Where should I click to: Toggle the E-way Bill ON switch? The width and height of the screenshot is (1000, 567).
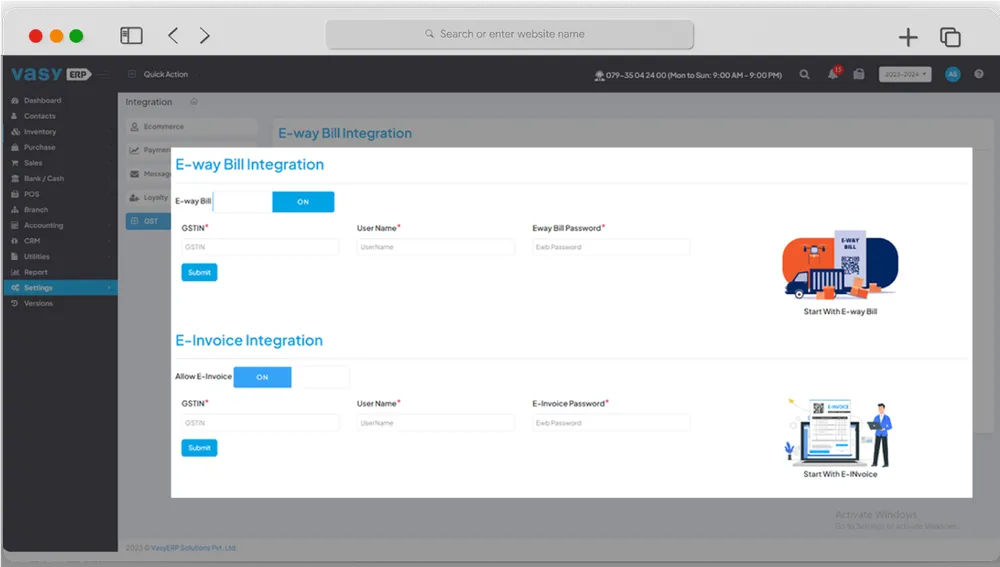coord(303,202)
